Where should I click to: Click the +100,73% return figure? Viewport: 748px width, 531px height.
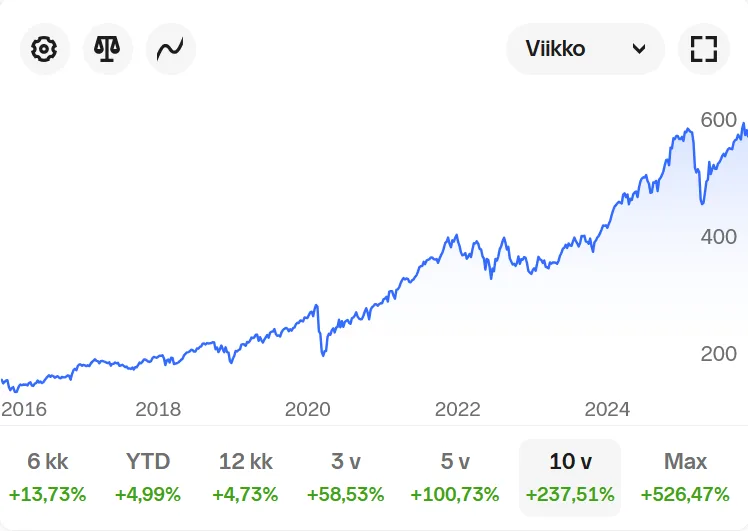[455, 494]
